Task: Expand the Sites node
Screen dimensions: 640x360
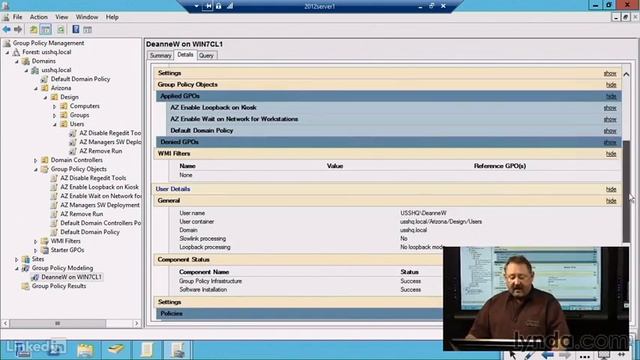Action: (x=17, y=259)
